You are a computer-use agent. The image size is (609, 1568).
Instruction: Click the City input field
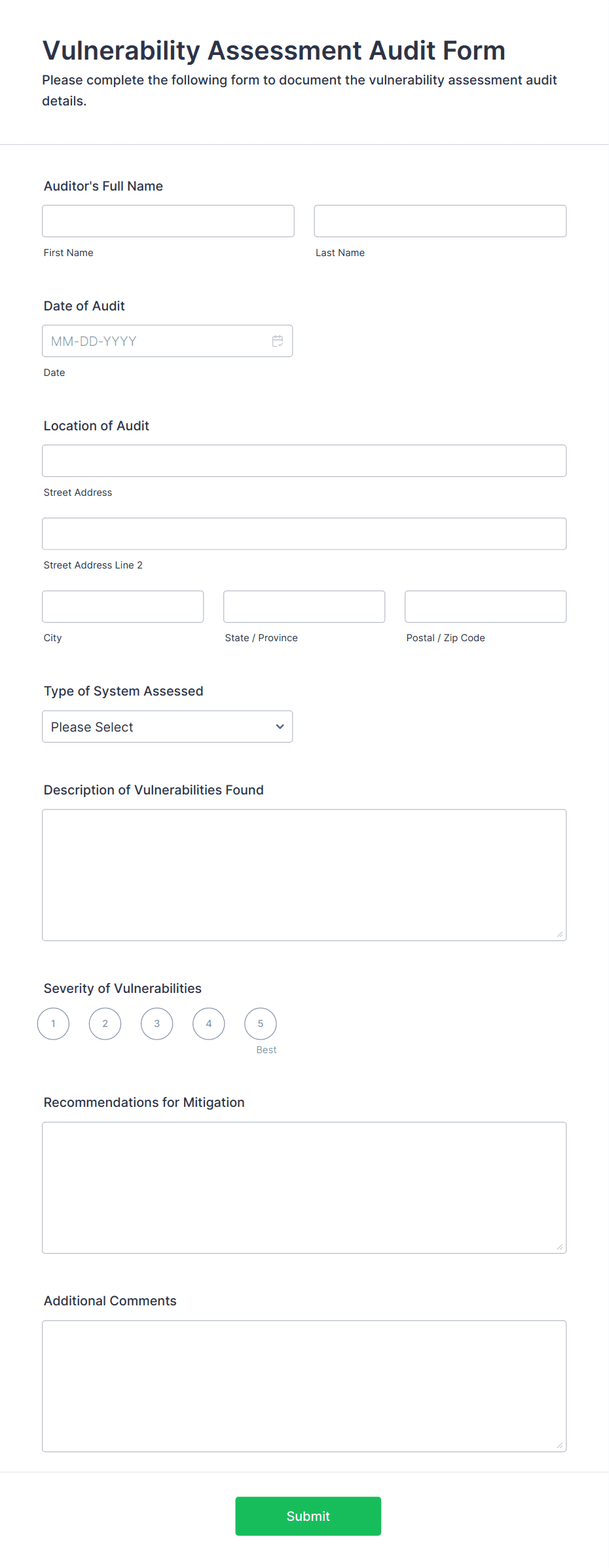122,606
